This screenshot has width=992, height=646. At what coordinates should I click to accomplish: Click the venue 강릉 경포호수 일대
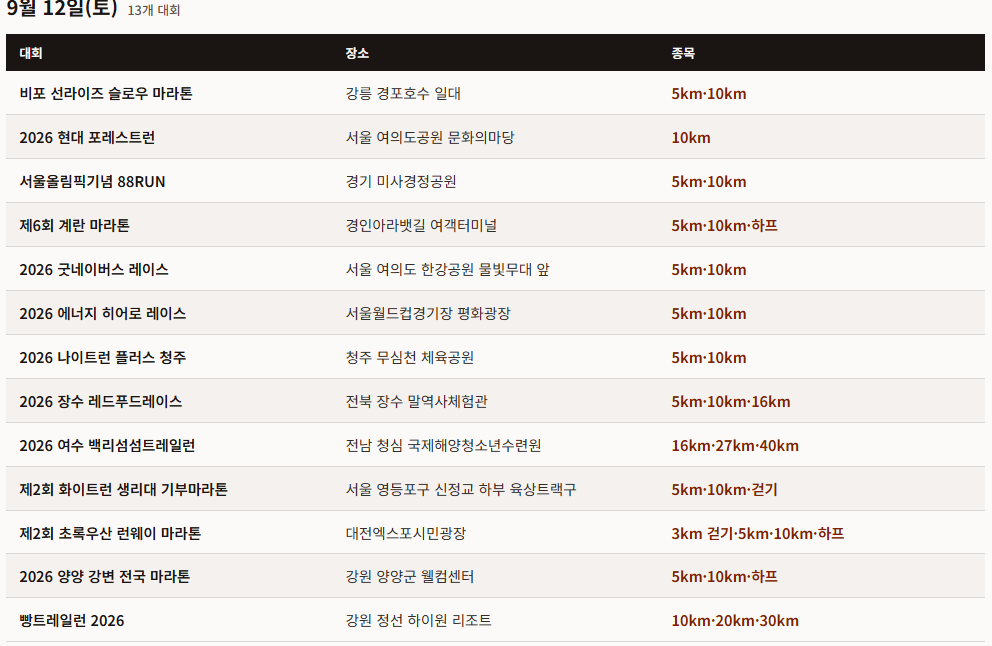403,94
